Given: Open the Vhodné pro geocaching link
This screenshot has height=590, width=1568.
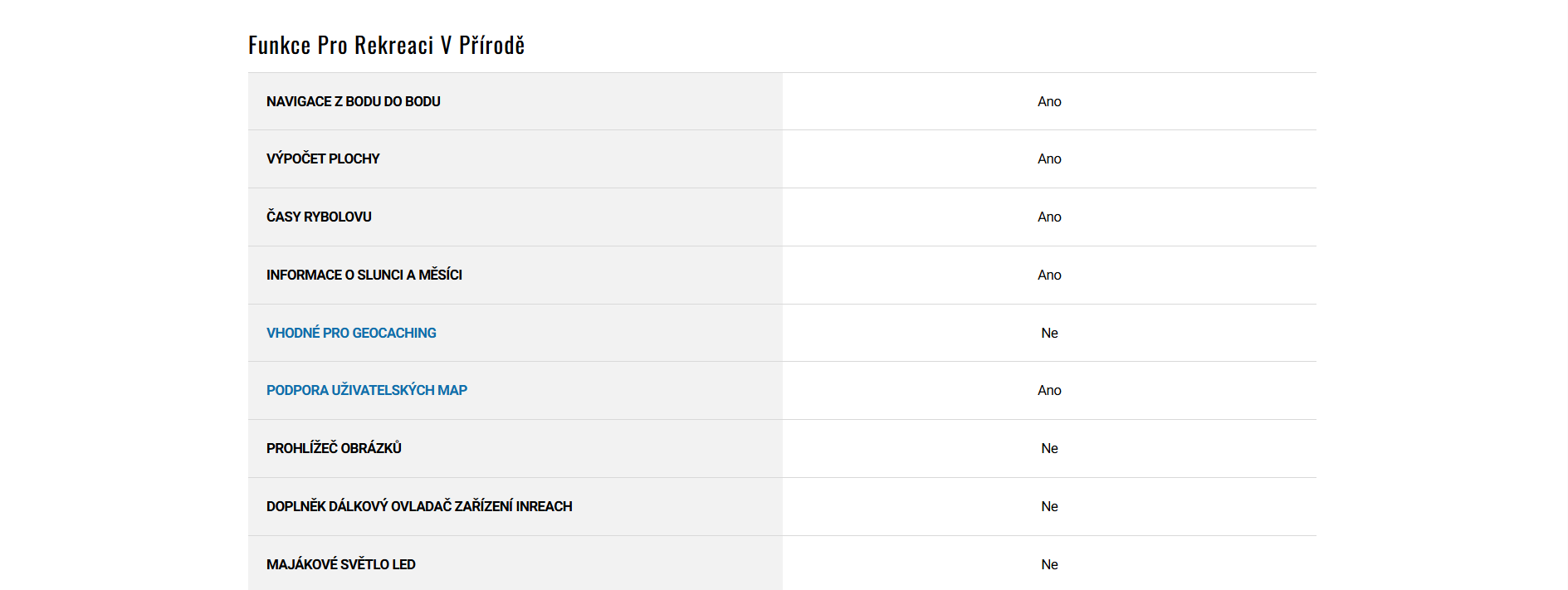Looking at the screenshot, I should pos(351,333).
